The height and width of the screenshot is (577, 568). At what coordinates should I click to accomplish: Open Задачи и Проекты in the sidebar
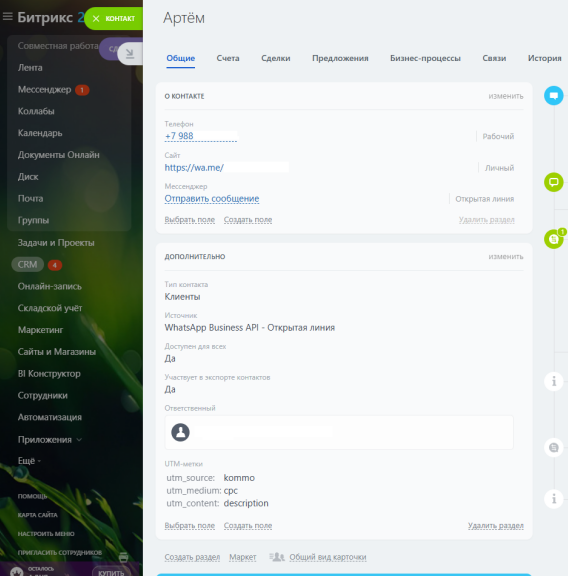pyautogui.click(x=56, y=243)
